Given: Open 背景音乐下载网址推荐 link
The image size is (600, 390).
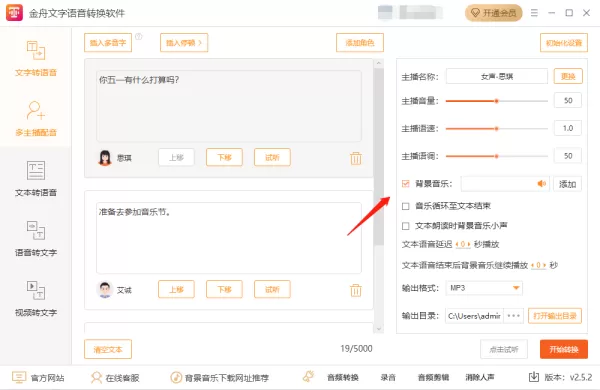Looking at the screenshot, I should 220,378.
